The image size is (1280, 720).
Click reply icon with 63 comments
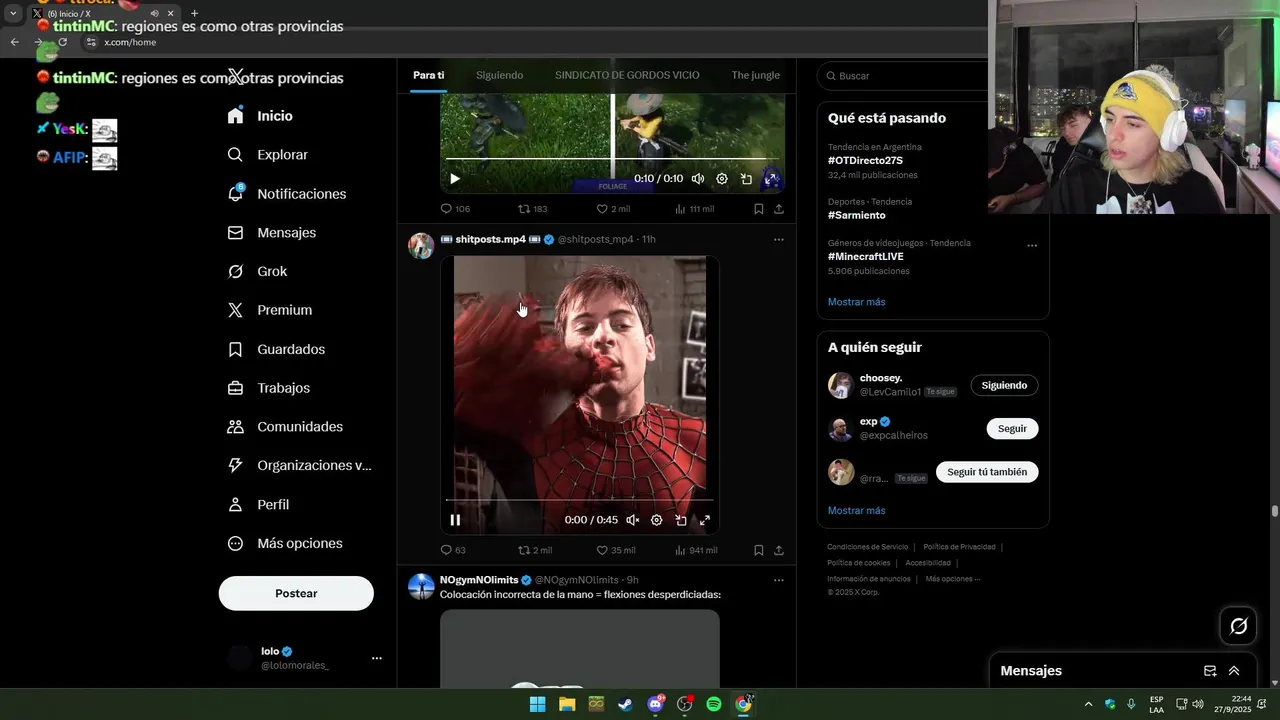(x=447, y=550)
